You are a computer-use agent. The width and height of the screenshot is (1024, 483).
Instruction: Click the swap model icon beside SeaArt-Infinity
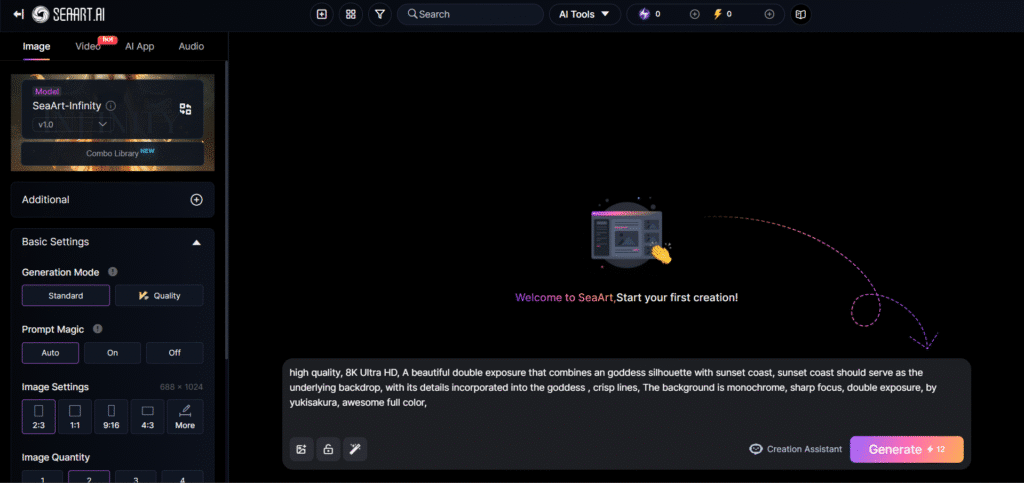pyautogui.click(x=185, y=108)
